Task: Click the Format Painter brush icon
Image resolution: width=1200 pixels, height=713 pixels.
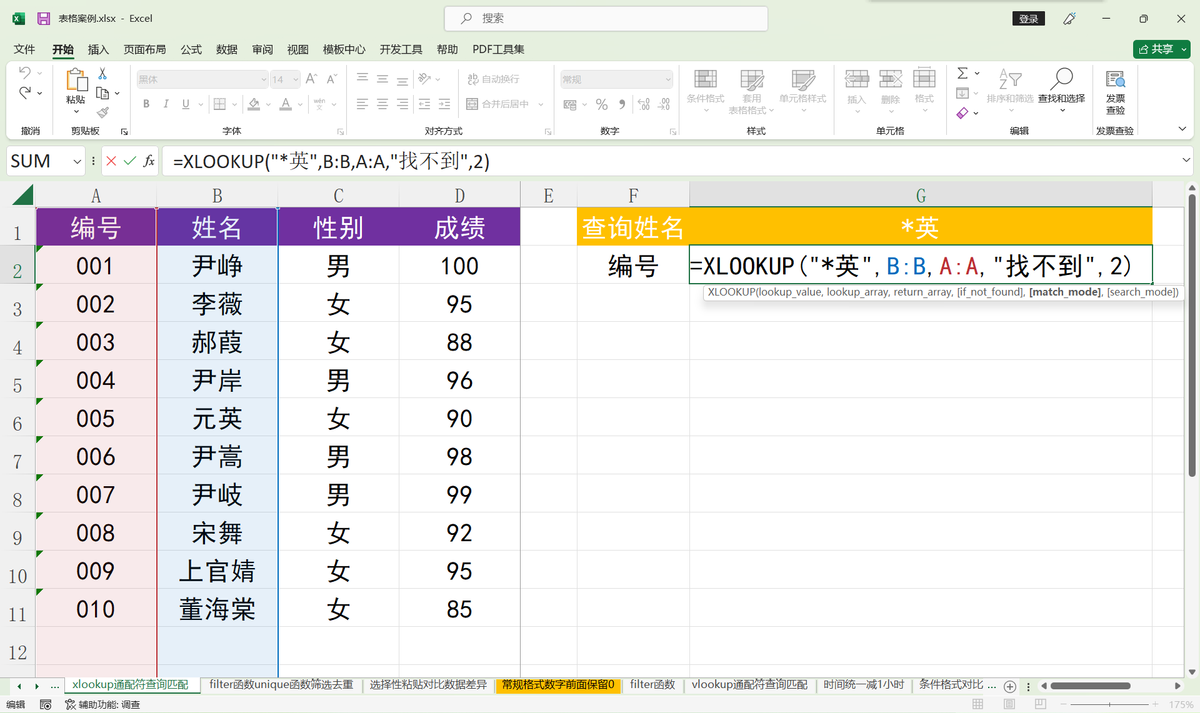Action: (x=102, y=113)
